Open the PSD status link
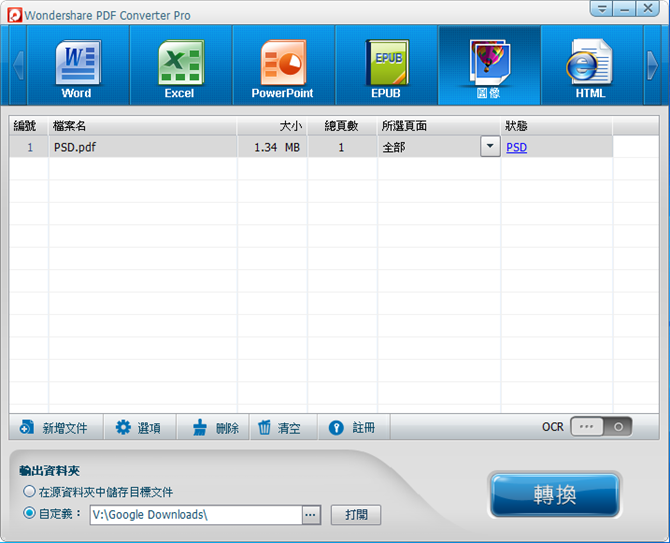The image size is (670, 543). tap(516, 147)
